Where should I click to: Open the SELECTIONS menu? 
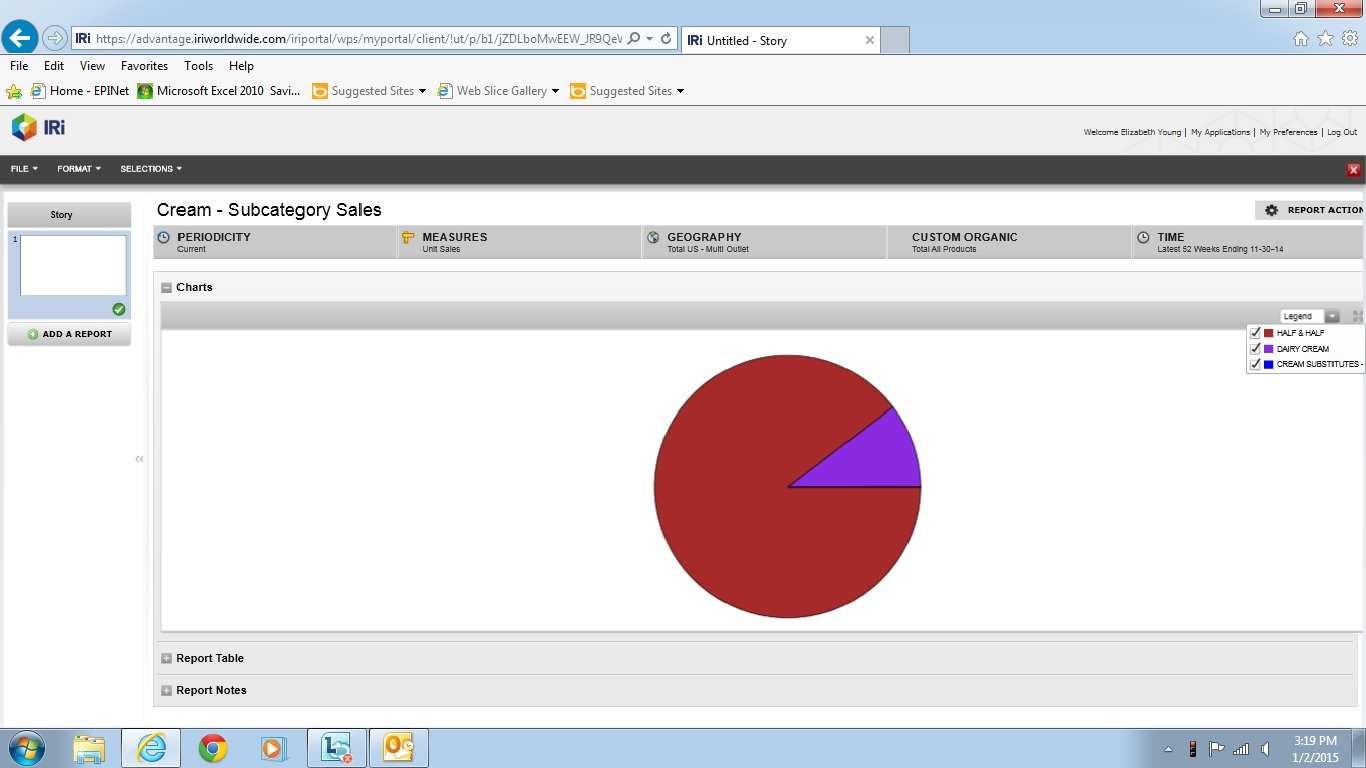tap(151, 169)
